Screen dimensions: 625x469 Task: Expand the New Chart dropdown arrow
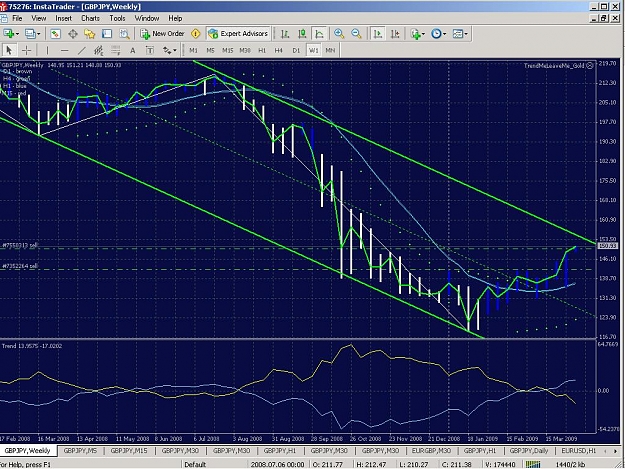(x=17, y=34)
